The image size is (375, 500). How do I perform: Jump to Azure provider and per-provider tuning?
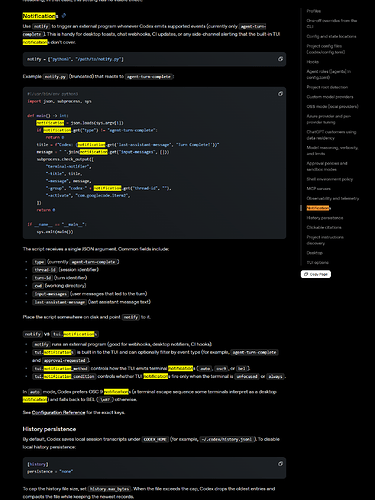329,119
